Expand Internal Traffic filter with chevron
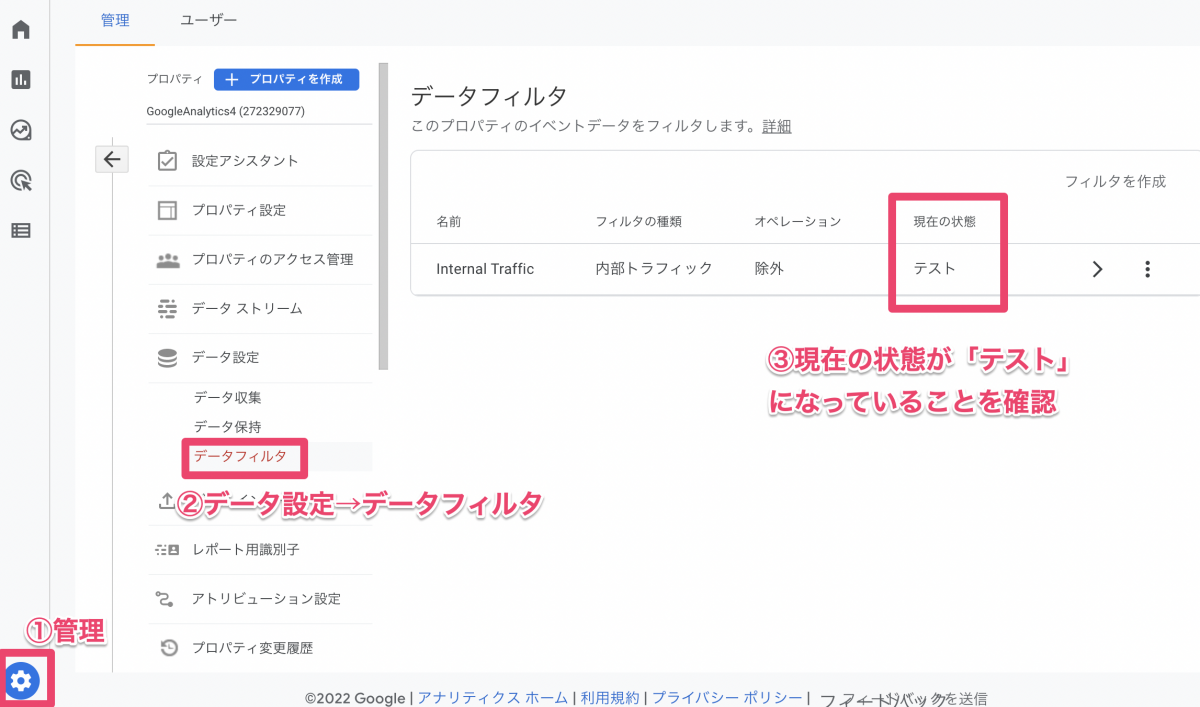The width and height of the screenshot is (1200, 707). click(1097, 269)
